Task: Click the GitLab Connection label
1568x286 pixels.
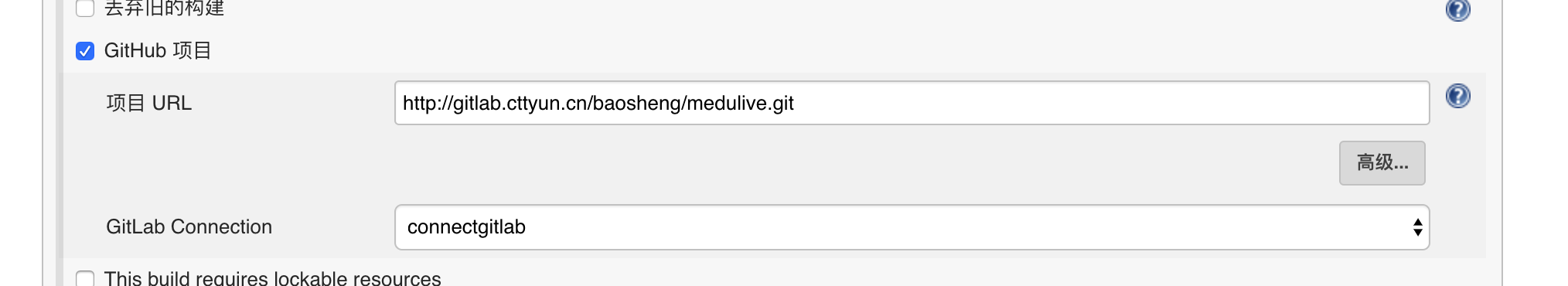Action: click(189, 226)
